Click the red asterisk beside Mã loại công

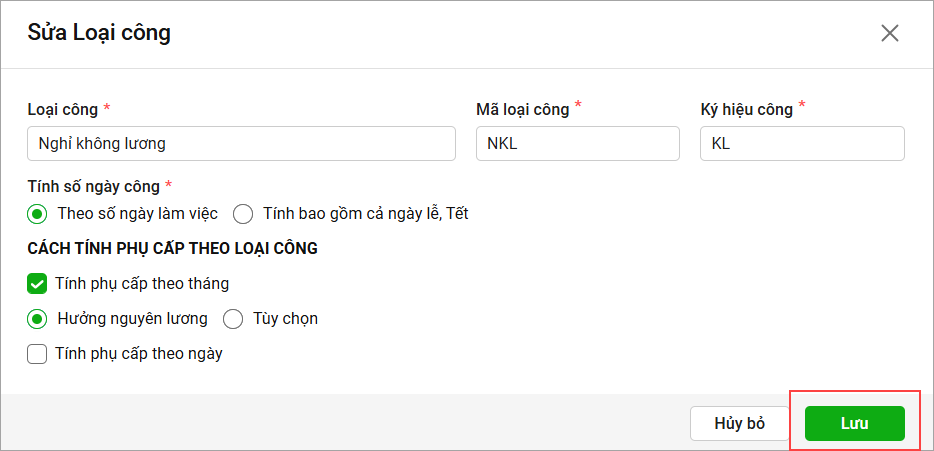coord(578,105)
